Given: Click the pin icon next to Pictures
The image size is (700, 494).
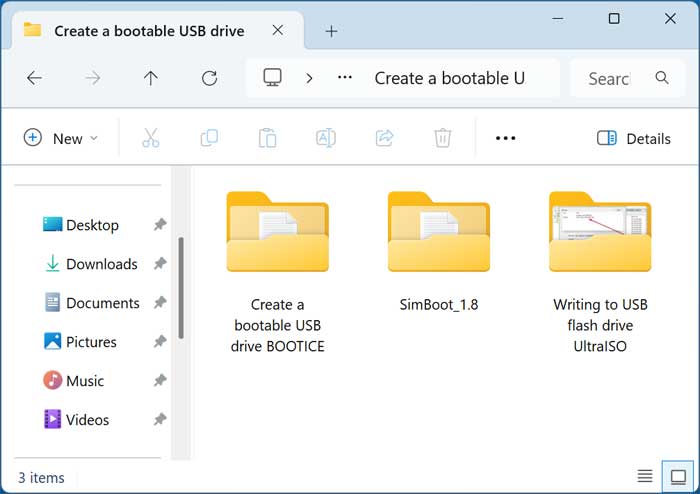Looking at the screenshot, I should click(x=160, y=341).
